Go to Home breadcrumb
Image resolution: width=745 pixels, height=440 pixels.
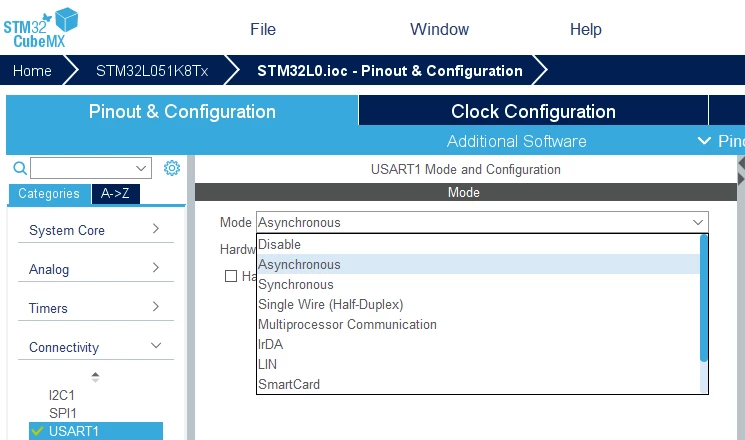[x=32, y=71]
